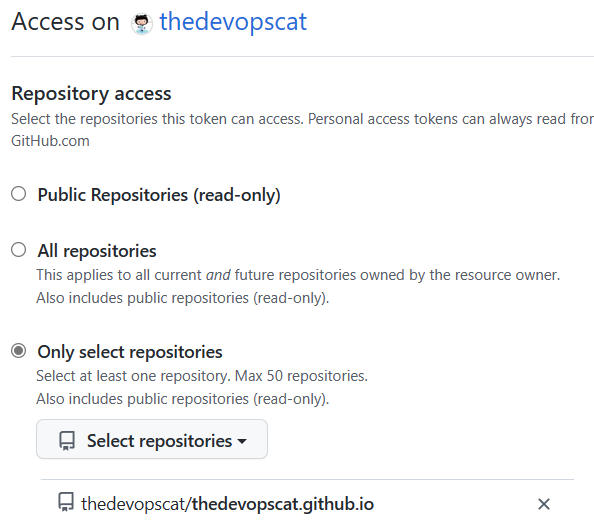Click the Access on heading text

point(66,22)
